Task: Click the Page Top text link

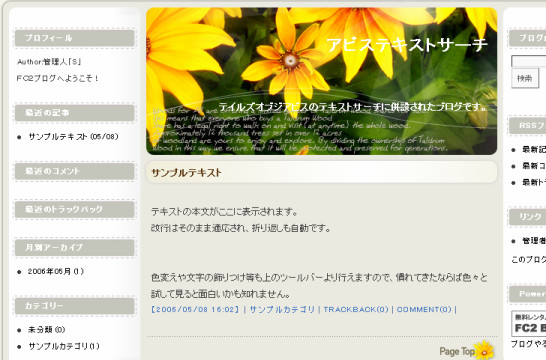Action: click(457, 351)
